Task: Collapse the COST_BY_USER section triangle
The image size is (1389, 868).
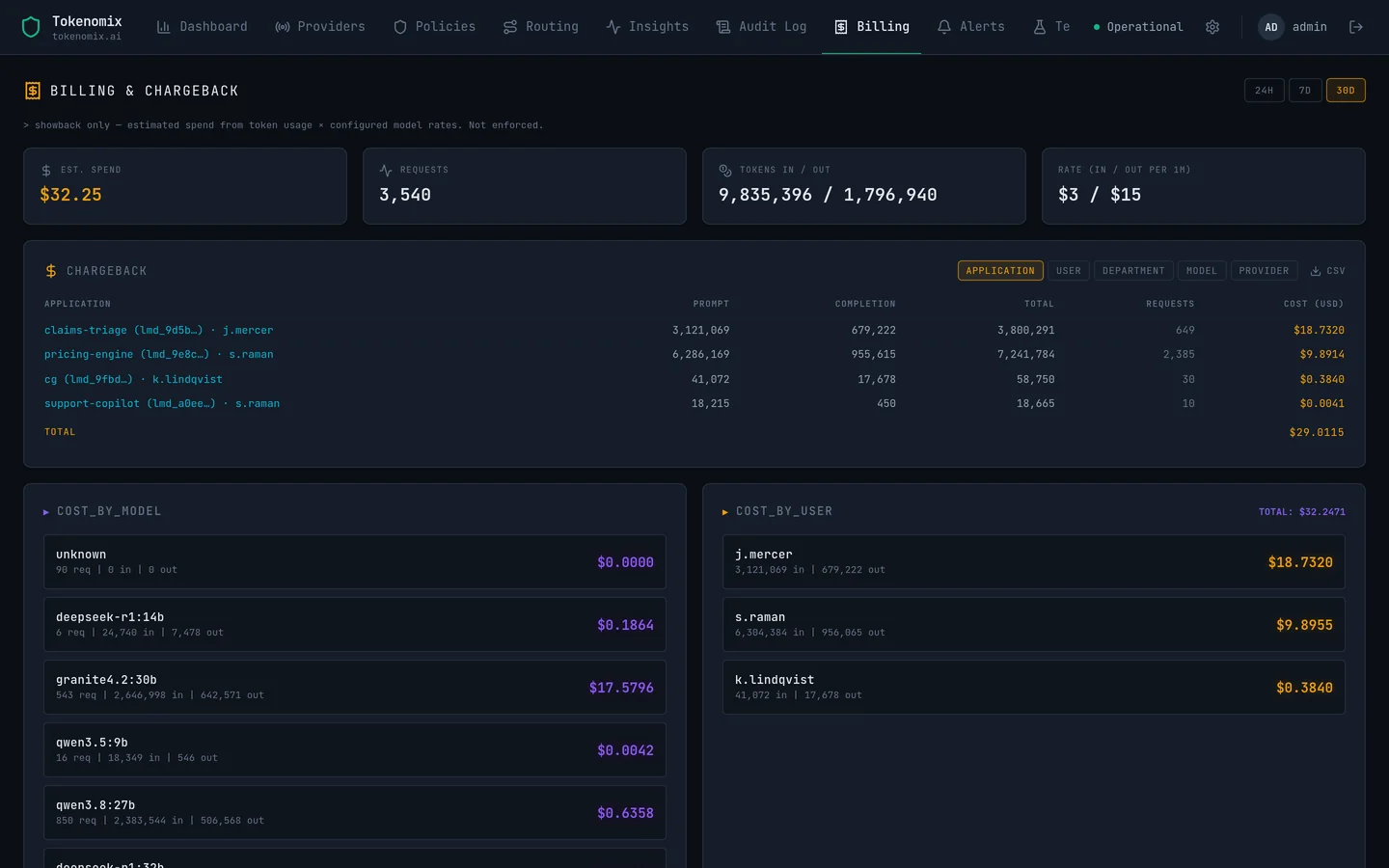Action: coord(725,512)
